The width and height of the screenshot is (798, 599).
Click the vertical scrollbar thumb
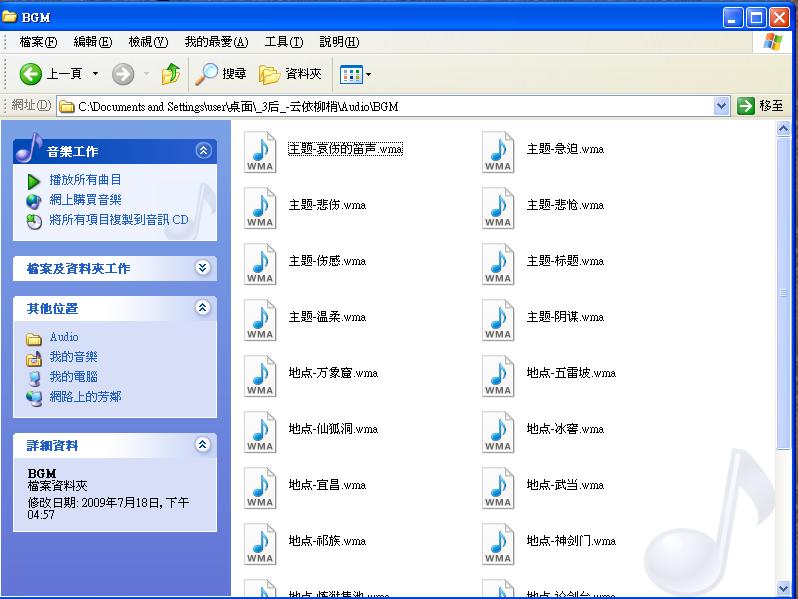tap(784, 293)
